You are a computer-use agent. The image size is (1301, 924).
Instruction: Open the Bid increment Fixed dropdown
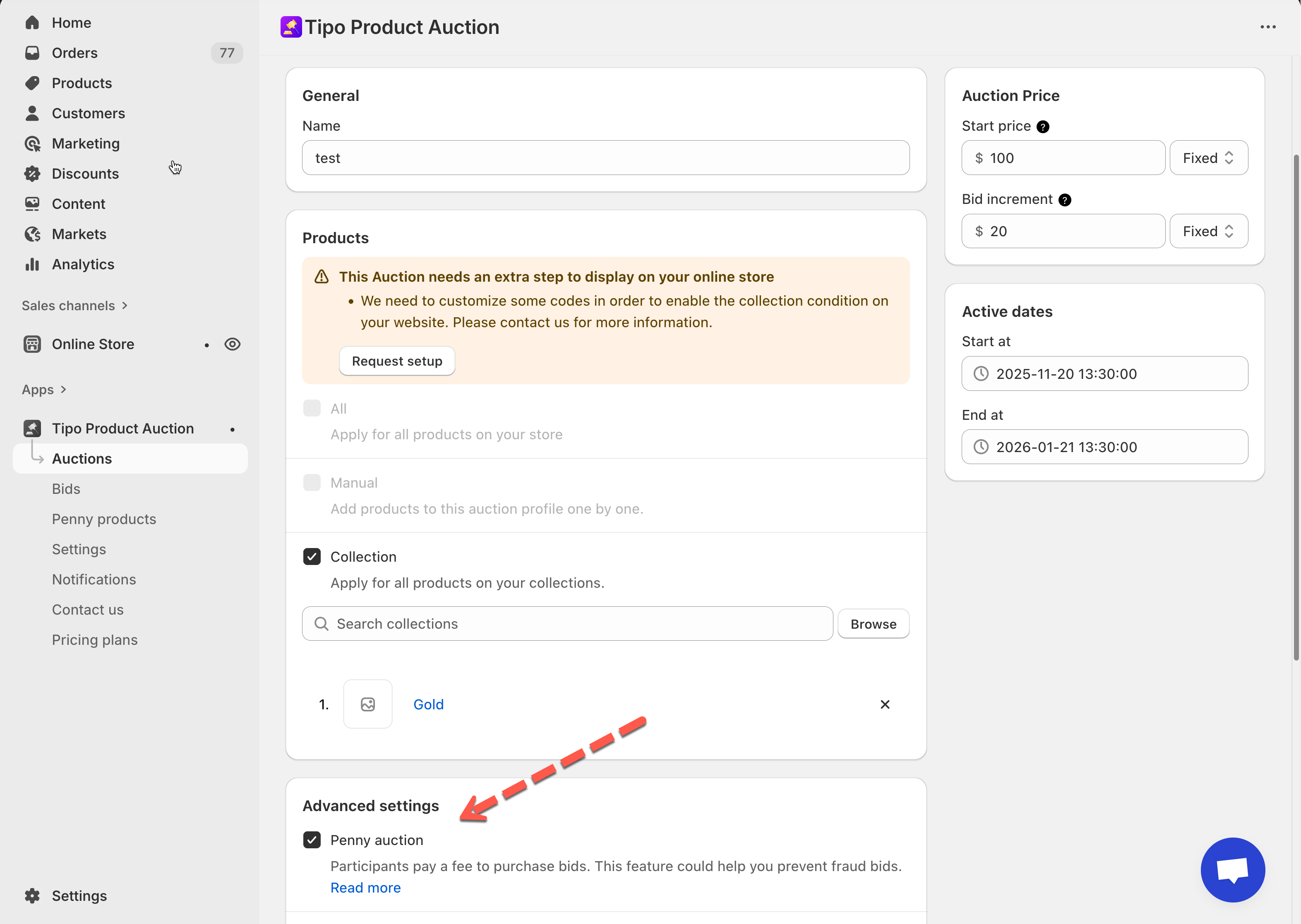click(x=1208, y=231)
